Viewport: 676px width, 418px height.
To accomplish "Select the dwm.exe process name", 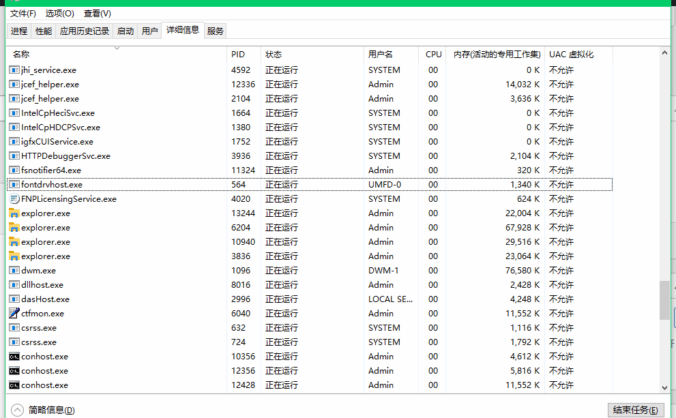I will [x=38, y=270].
